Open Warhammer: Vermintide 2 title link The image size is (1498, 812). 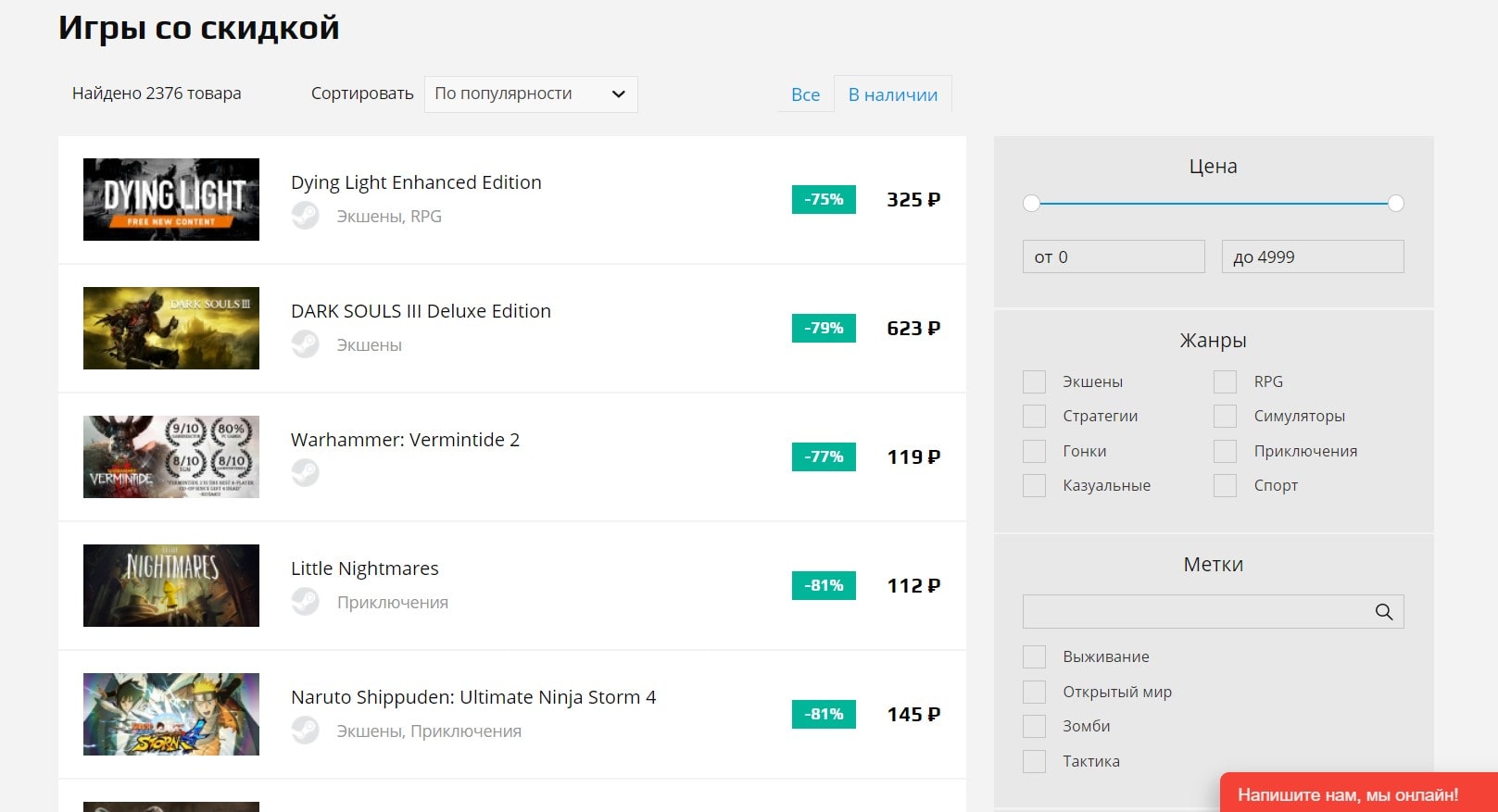coord(405,440)
